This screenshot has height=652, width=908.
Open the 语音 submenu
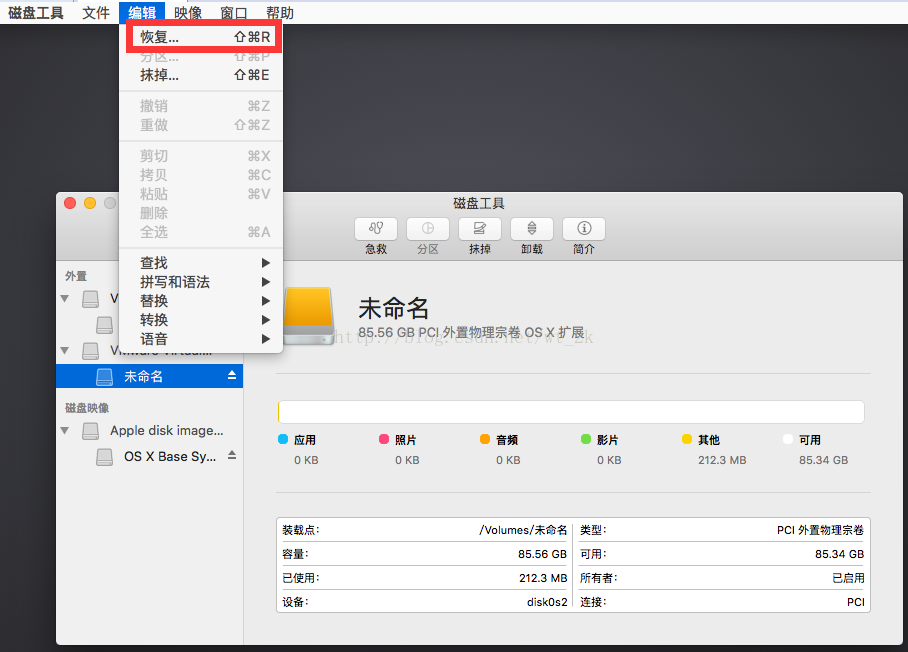click(x=201, y=339)
